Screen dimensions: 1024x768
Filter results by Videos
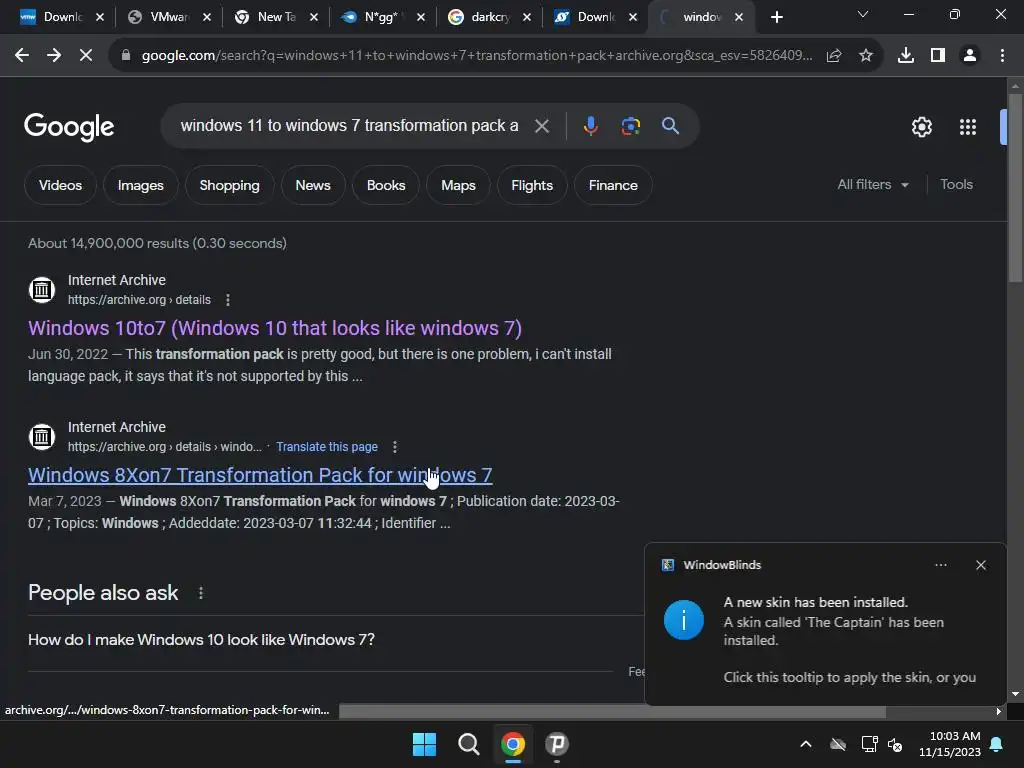[60, 185]
